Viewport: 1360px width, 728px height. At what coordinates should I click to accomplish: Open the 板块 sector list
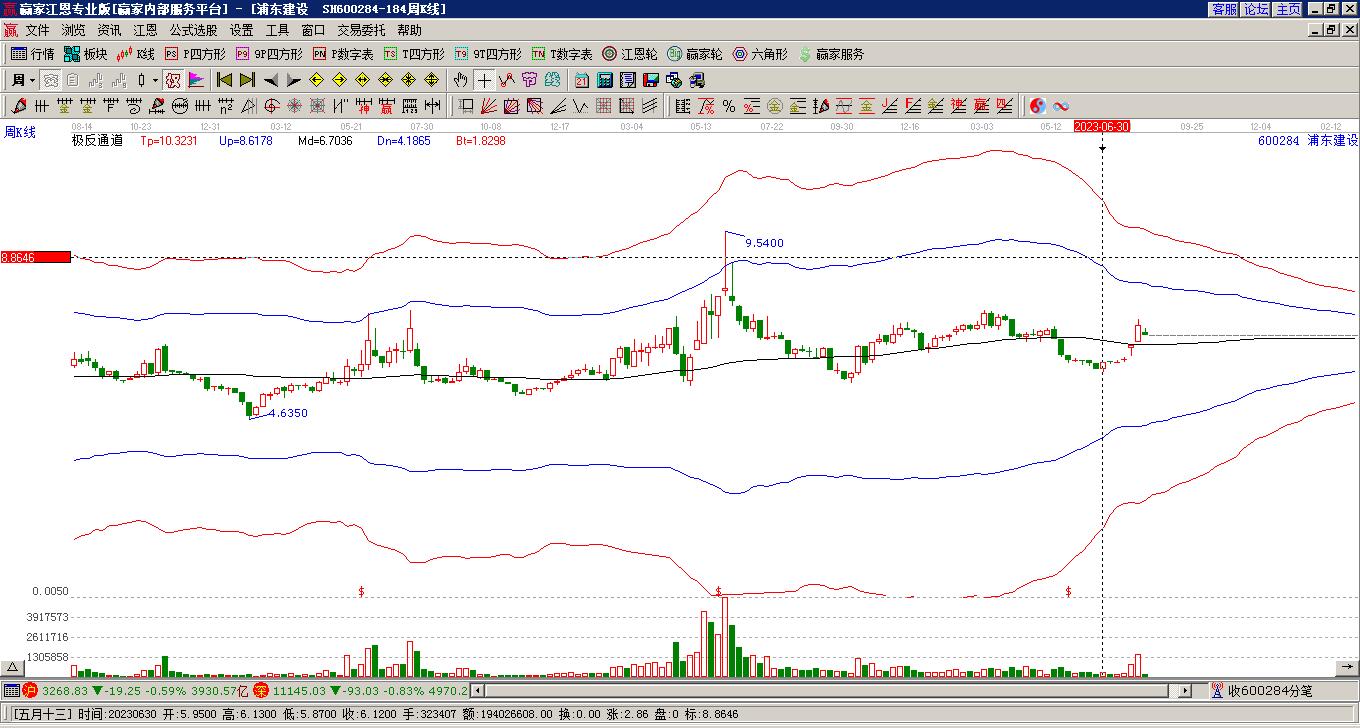[85, 54]
